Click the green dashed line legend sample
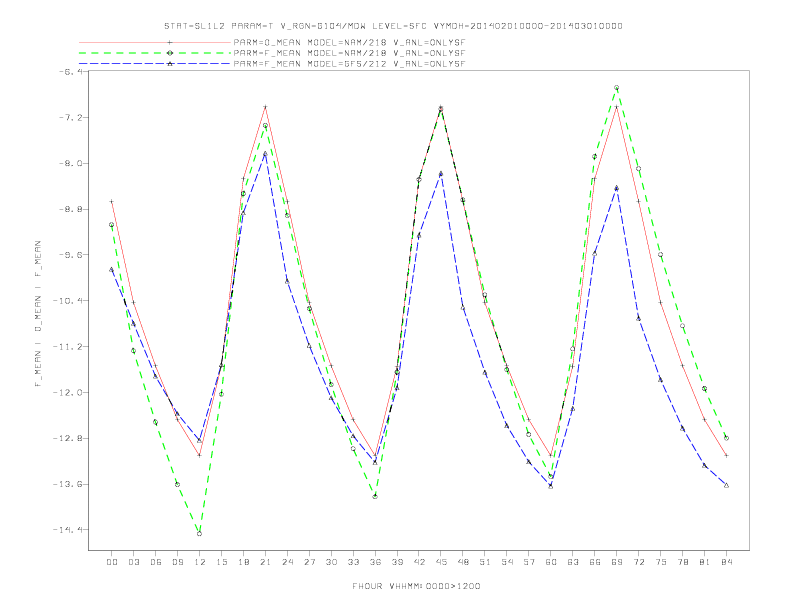The image size is (792, 612). tap(155, 53)
